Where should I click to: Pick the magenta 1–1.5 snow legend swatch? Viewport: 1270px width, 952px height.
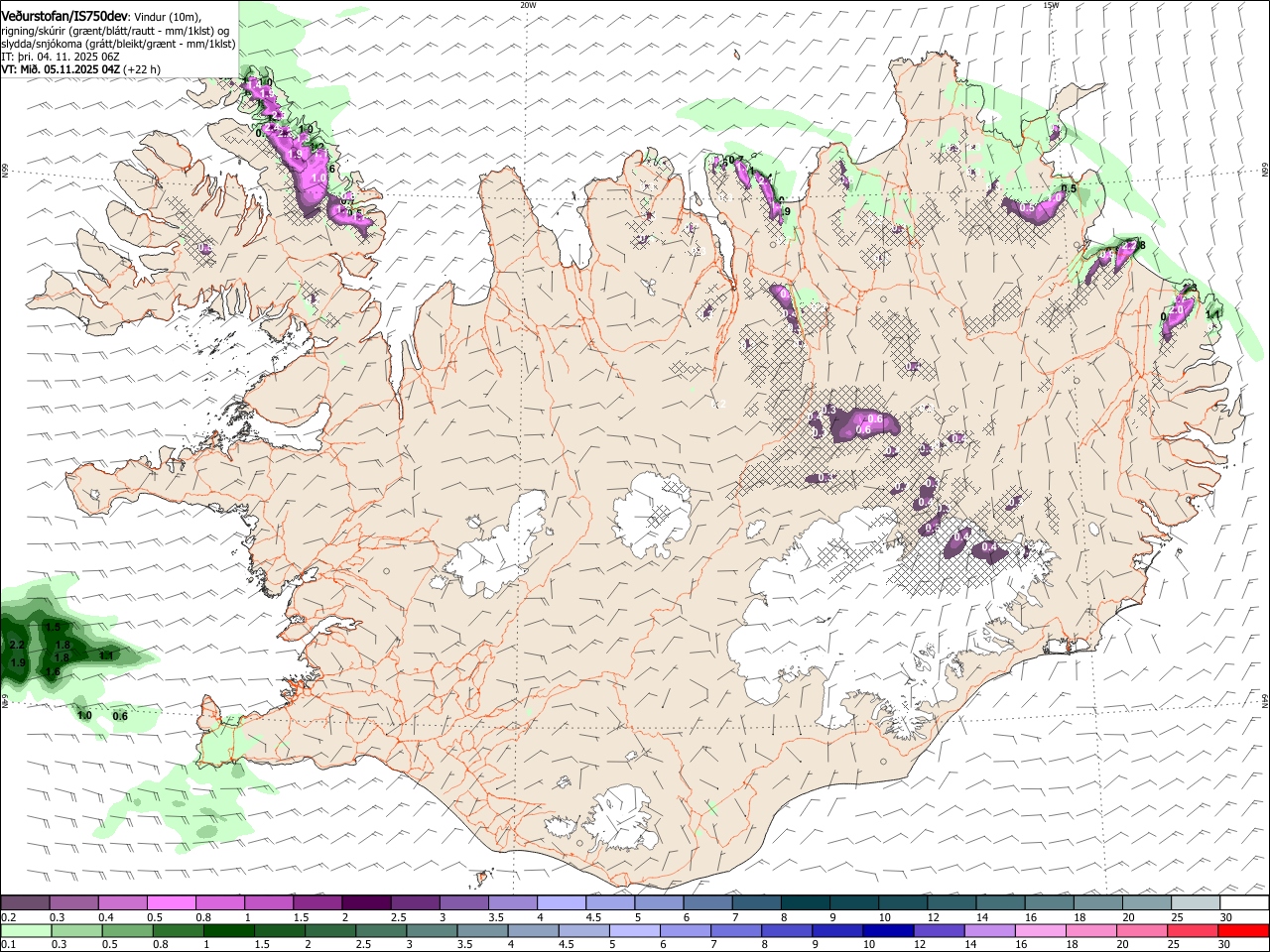269,903
